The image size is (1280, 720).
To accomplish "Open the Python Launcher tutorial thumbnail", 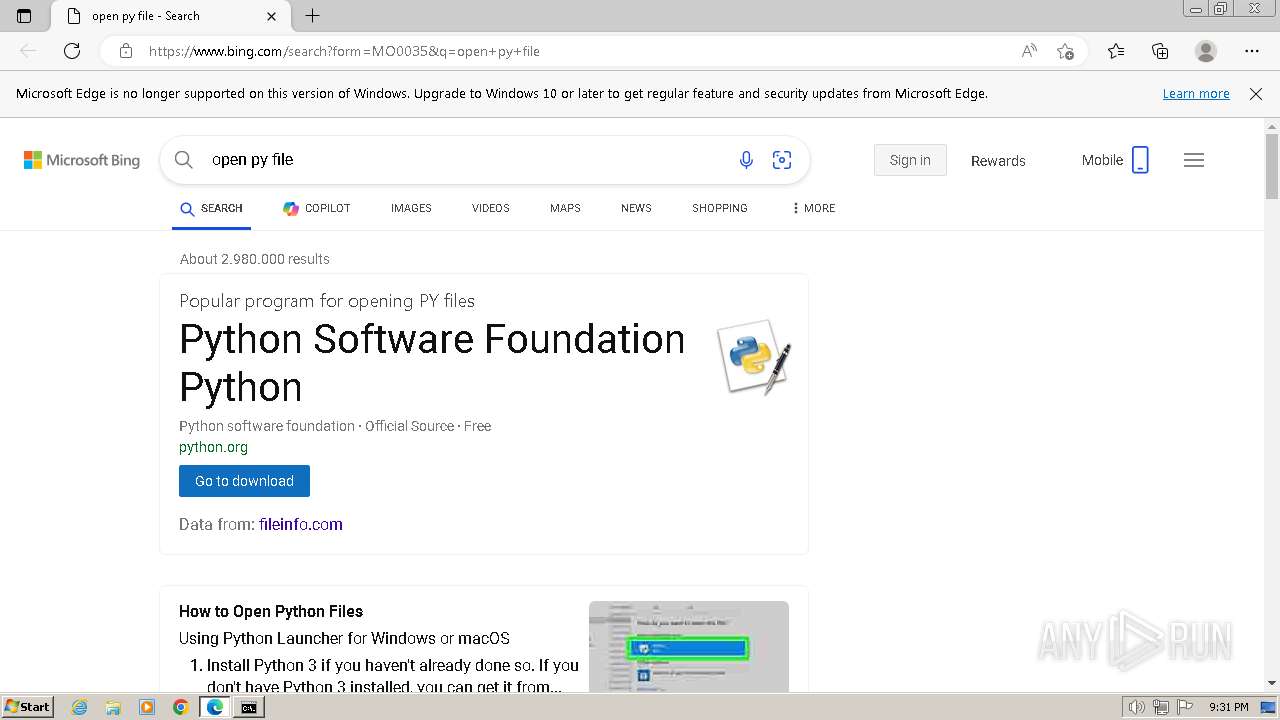I will 689,646.
